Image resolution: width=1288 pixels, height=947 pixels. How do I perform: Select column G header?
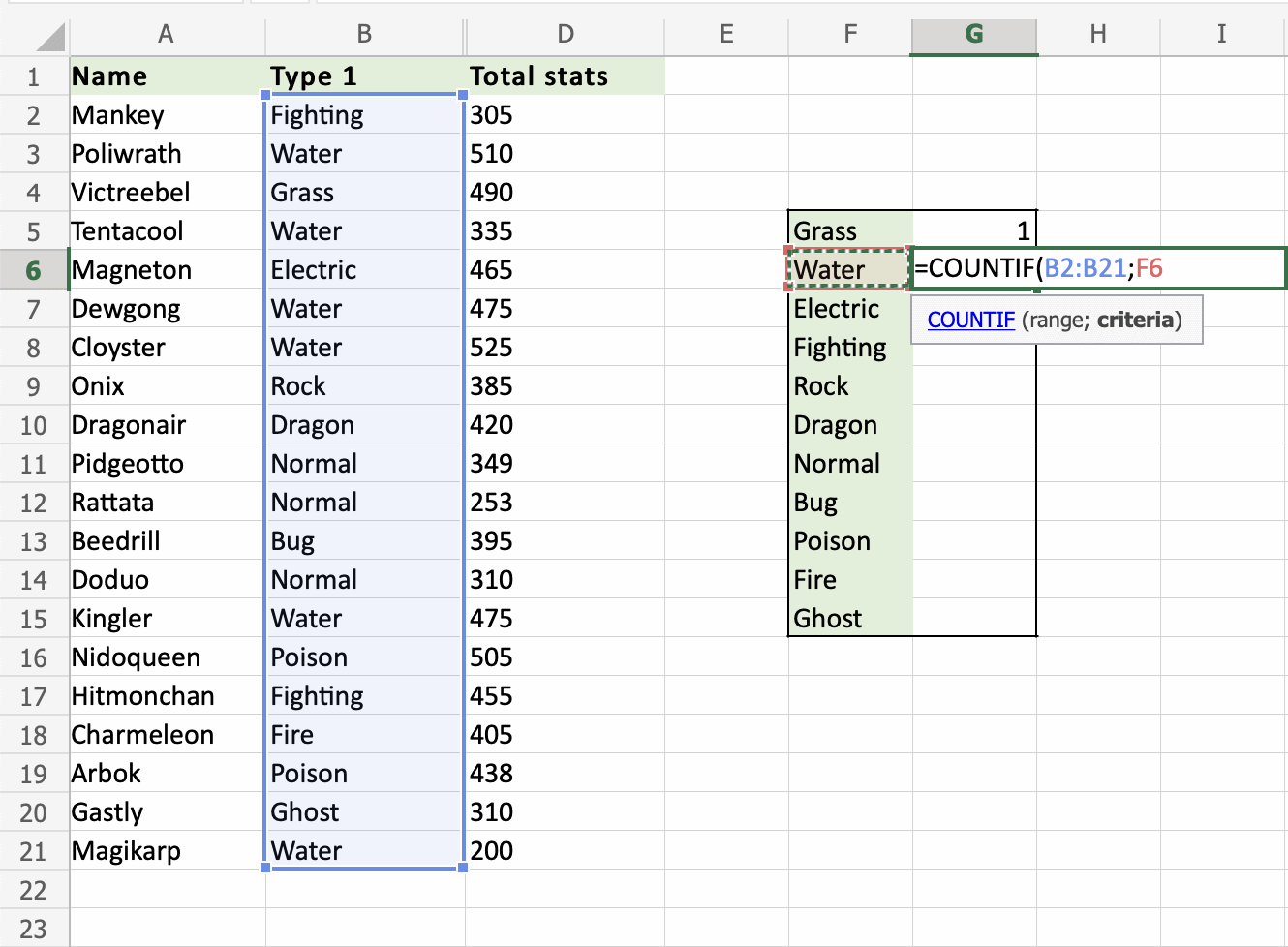(973, 36)
